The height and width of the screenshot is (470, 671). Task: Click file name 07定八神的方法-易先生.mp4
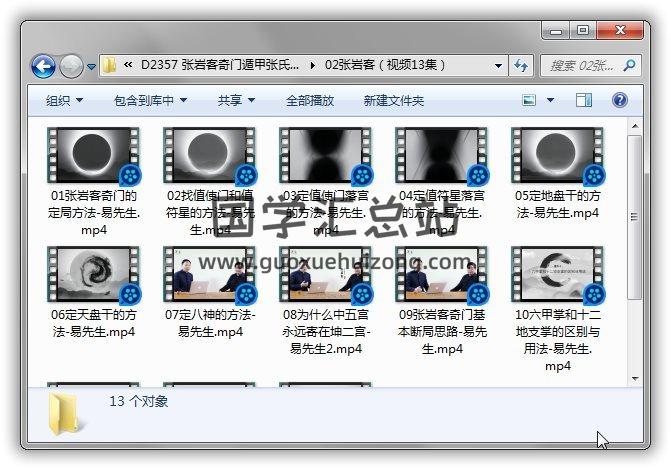click(x=210, y=323)
